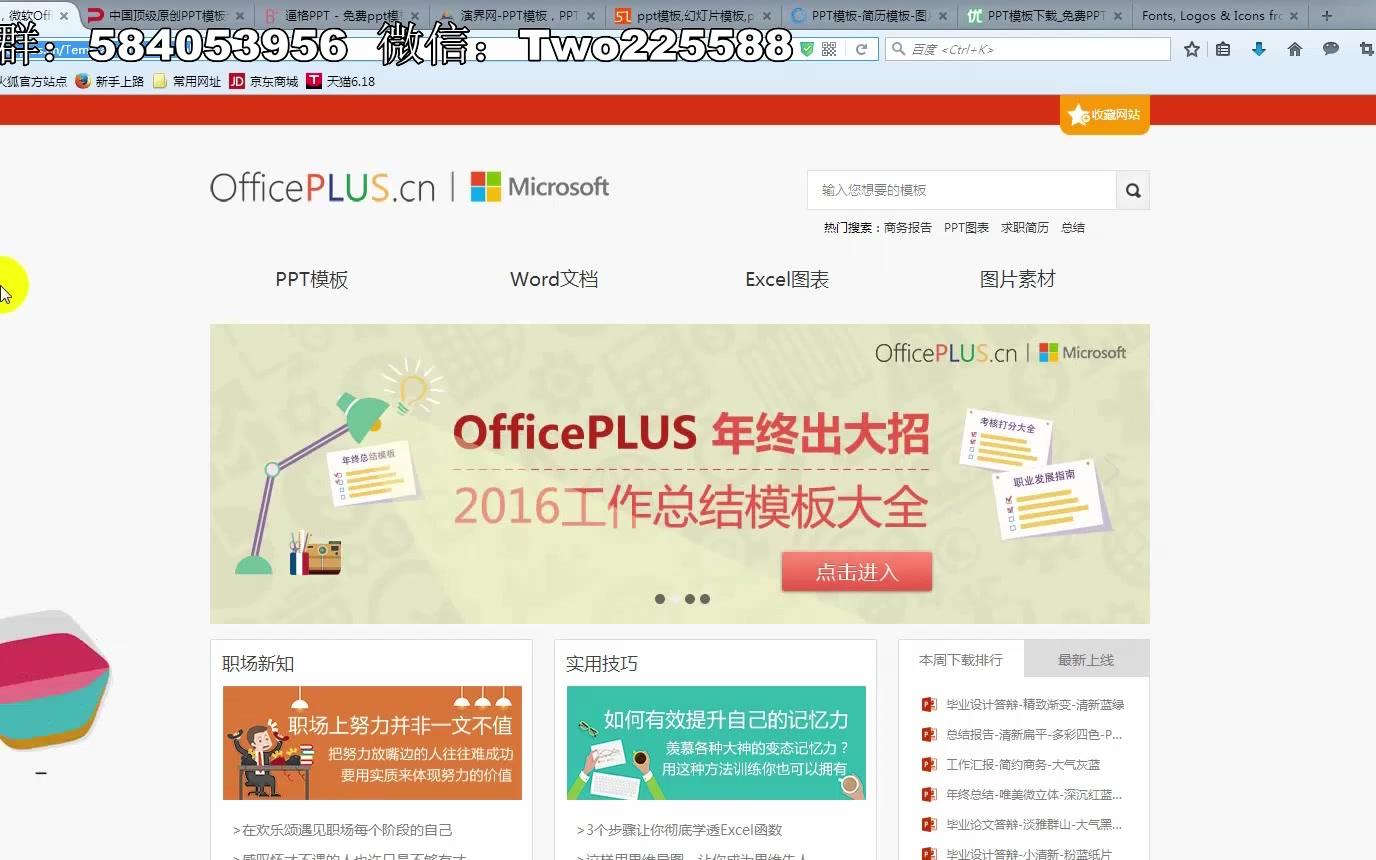Viewport: 1376px width, 860px height.
Task: Open the chat bubble toolbar icon
Action: pyautogui.click(x=1331, y=49)
